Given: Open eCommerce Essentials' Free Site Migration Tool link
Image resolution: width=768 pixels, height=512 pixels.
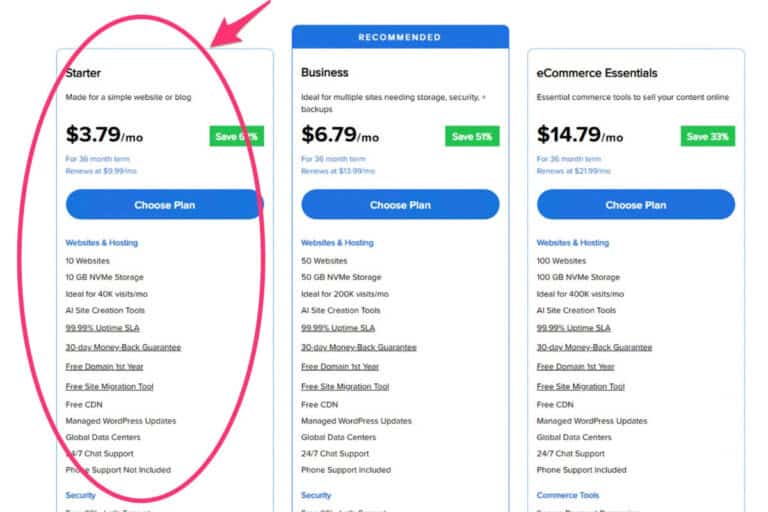Looking at the screenshot, I should pos(581,386).
